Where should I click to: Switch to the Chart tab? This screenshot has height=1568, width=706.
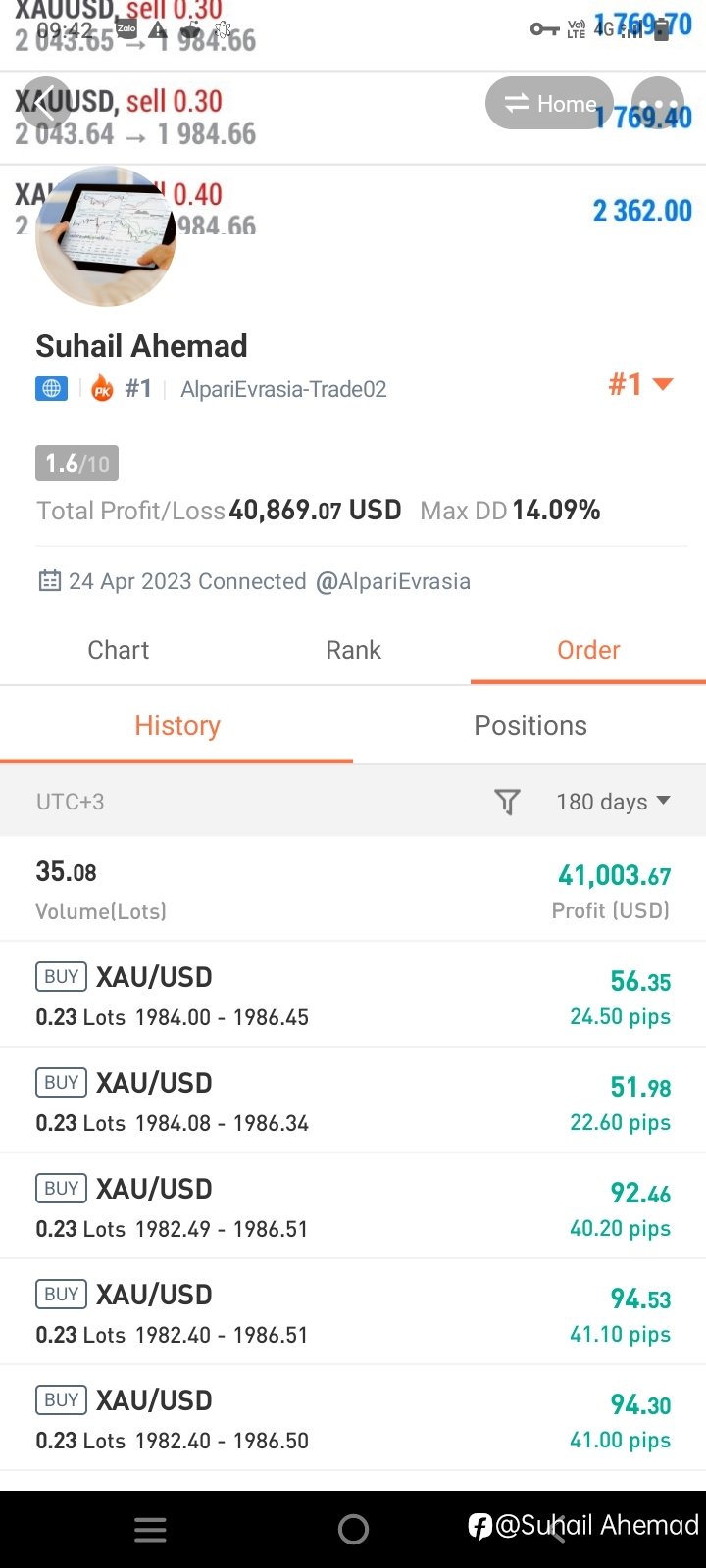coord(119,650)
